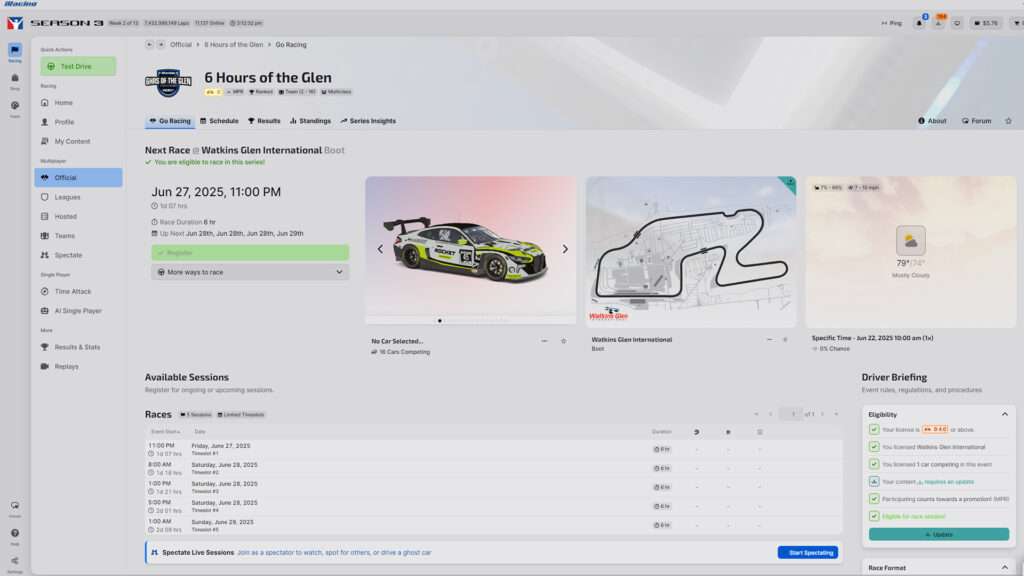This screenshot has width=1024, height=576.
Task: Select the 11:00 PM Friday, June 27 race row
Action: (494, 449)
